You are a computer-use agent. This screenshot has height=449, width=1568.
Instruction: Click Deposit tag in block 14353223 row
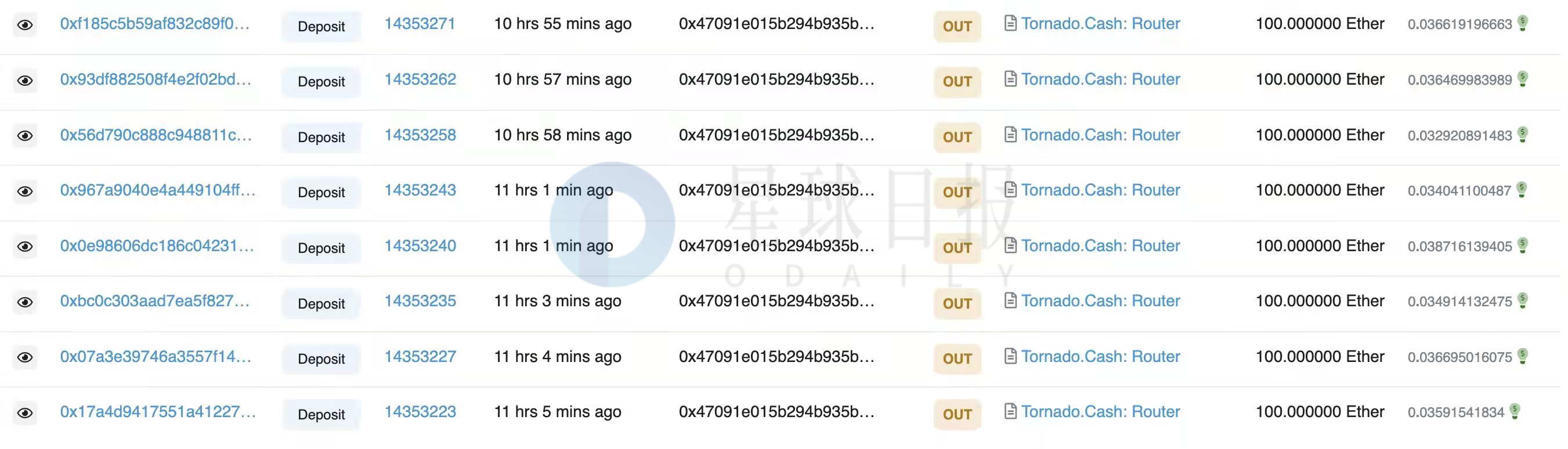click(x=321, y=414)
